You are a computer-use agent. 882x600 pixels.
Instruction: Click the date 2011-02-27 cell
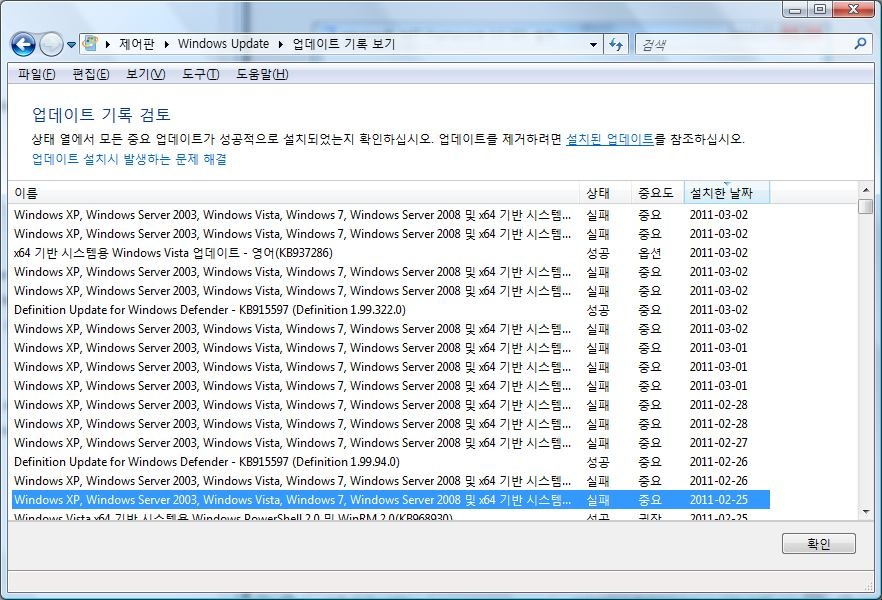pyautogui.click(x=718, y=443)
